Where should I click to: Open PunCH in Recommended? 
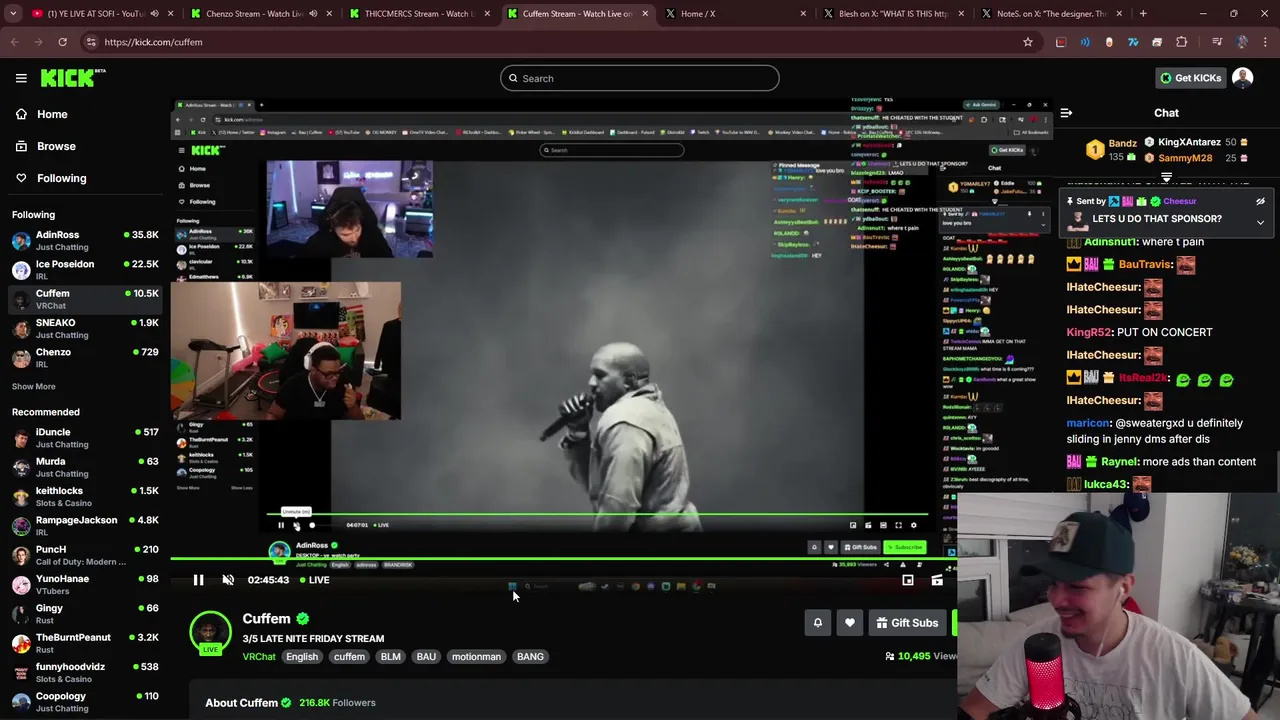pyautogui.click(x=85, y=555)
